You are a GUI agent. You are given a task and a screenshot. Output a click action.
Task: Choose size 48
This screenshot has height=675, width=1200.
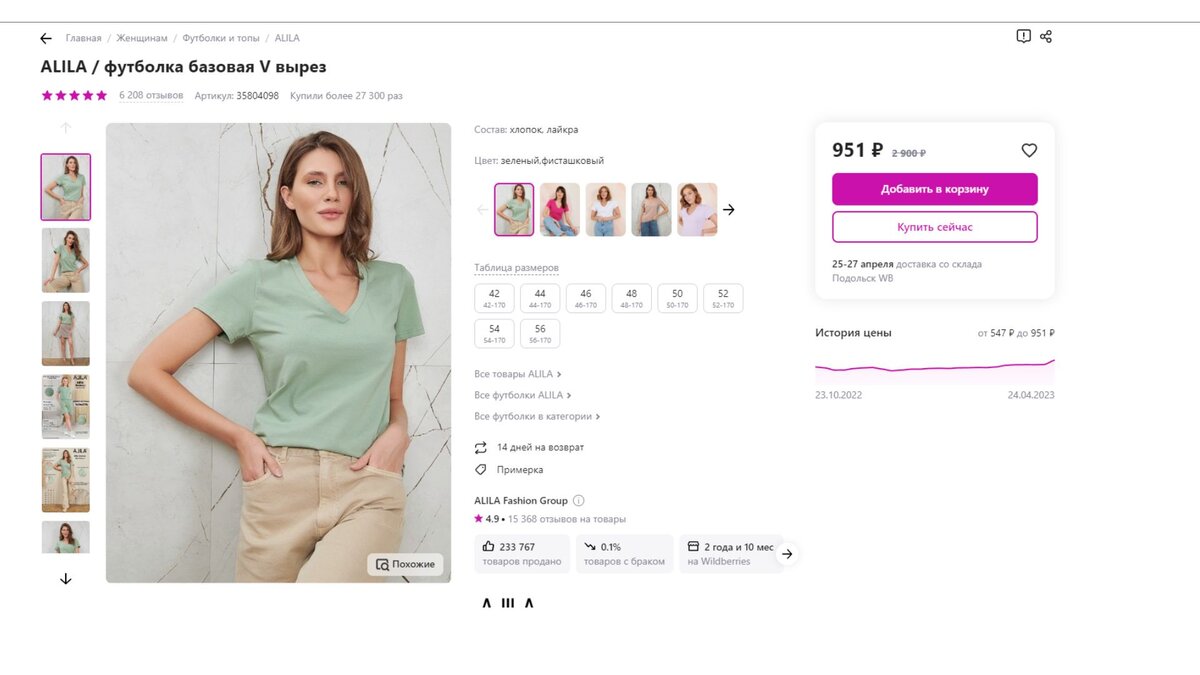pyautogui.click(x=632, y=298)
